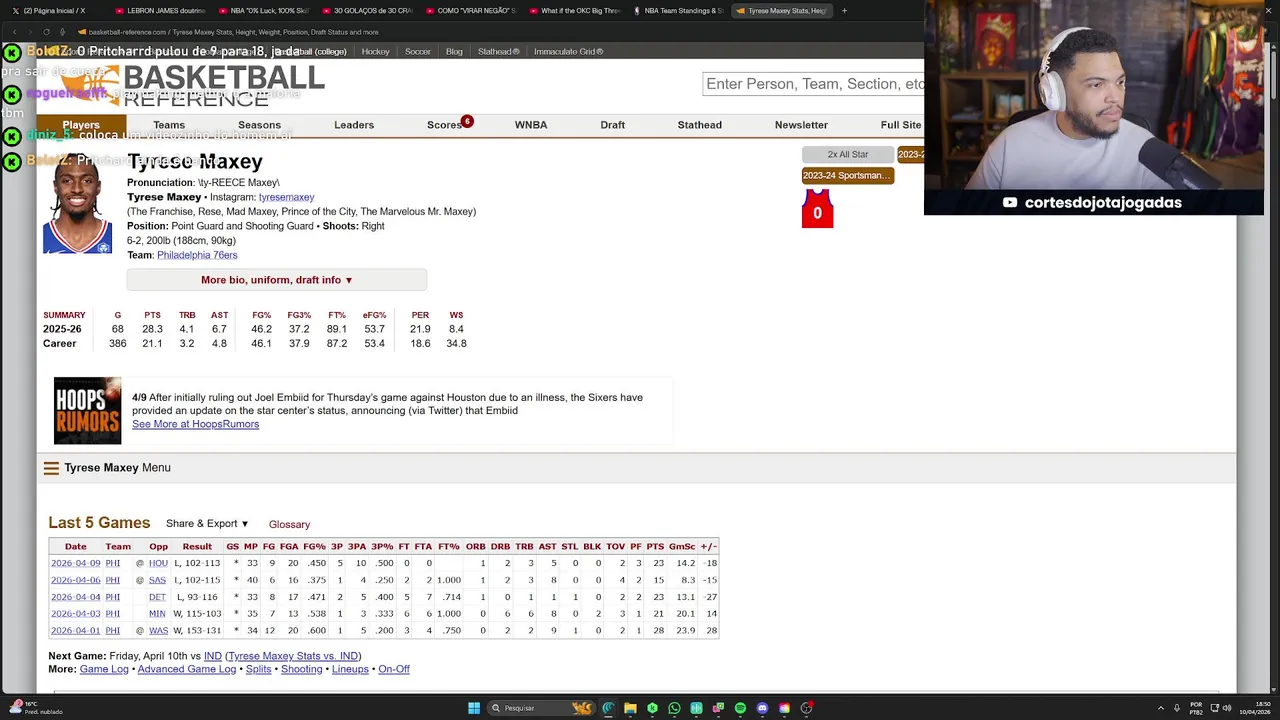The image size is (1280, 720).
Task: Open the Newsletter nav item
Action: (x=801, y=125)
